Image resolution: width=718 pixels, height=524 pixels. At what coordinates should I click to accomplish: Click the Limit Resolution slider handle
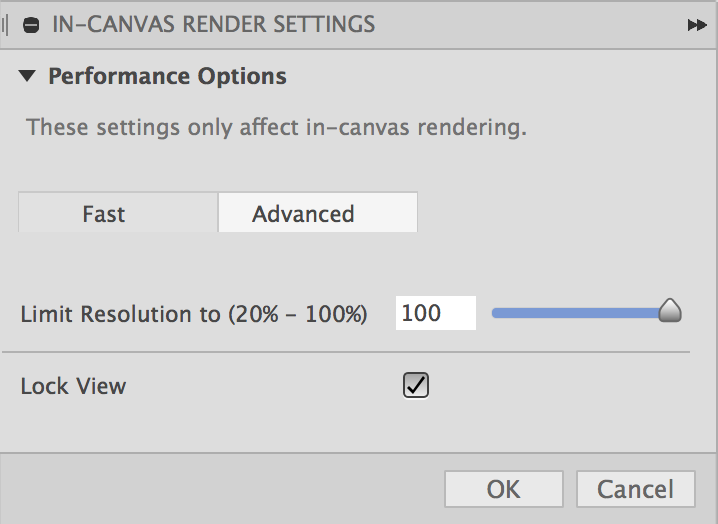[x=670, y=312]
